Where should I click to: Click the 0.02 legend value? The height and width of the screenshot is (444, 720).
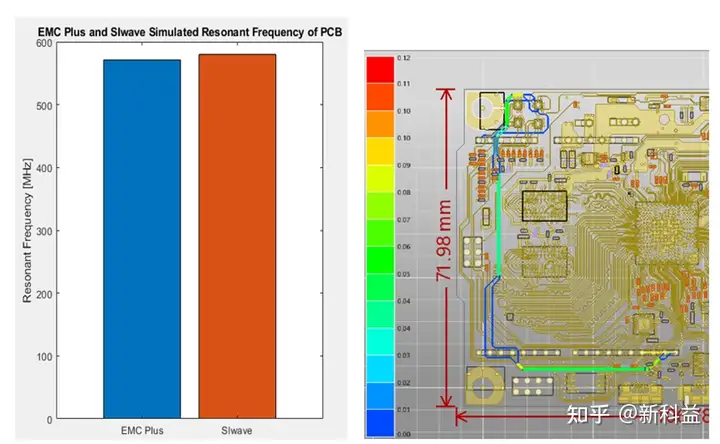coord(404,383)
